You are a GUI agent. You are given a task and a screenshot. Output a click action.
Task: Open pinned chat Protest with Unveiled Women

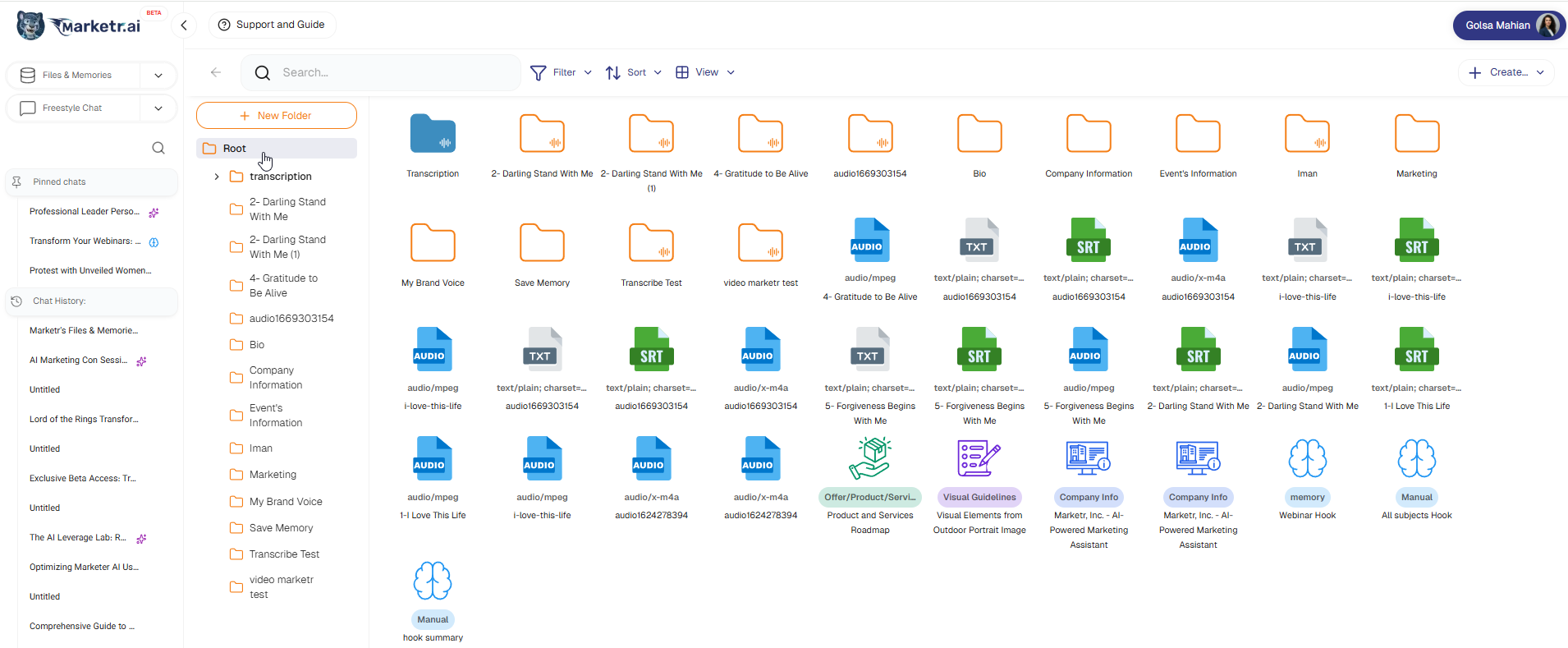(x=90, y=270)
